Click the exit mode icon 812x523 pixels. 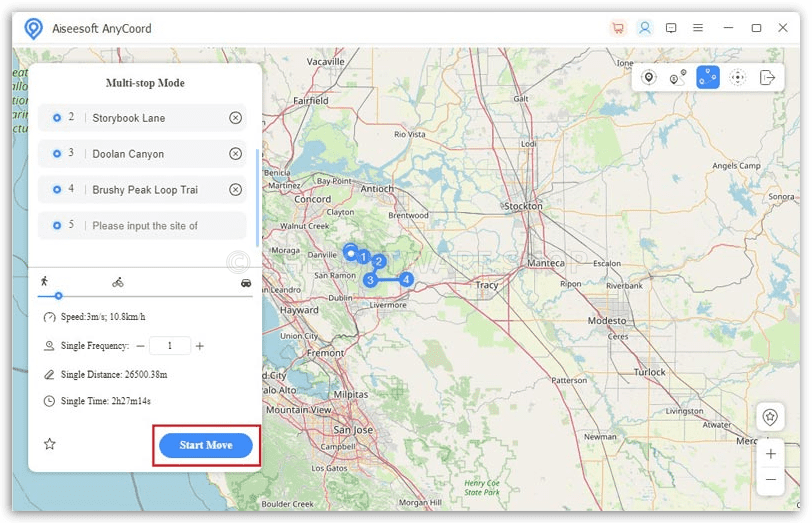click(767, 78)
